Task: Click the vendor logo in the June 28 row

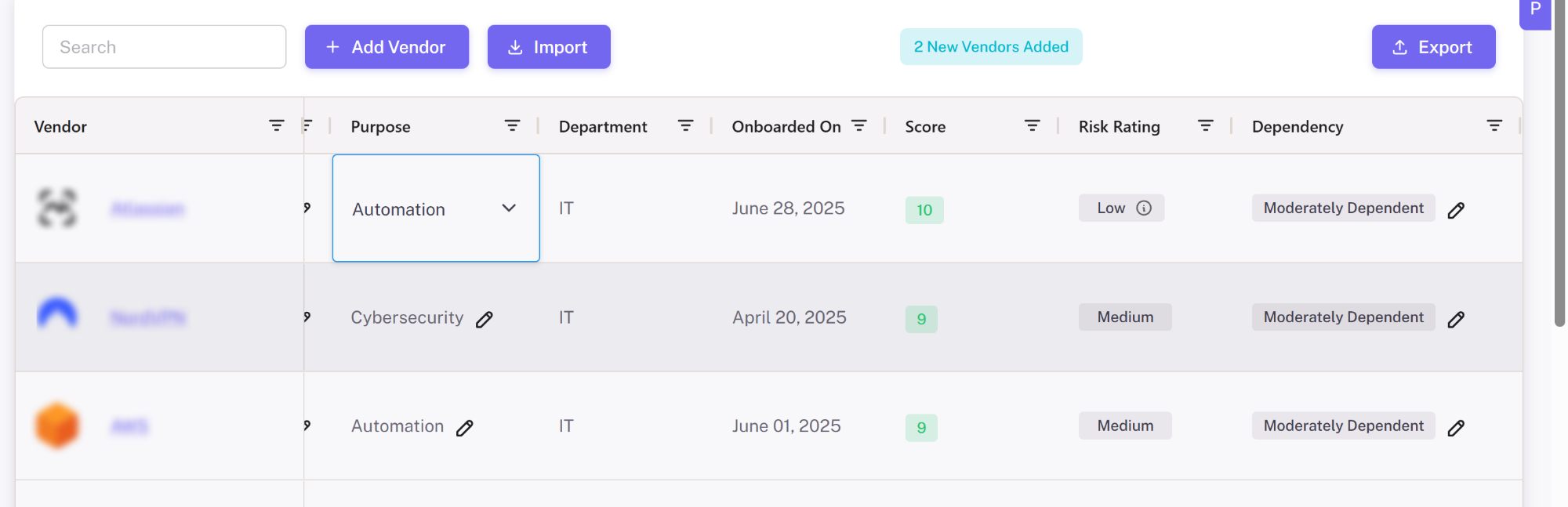Action: coord(57,208)
